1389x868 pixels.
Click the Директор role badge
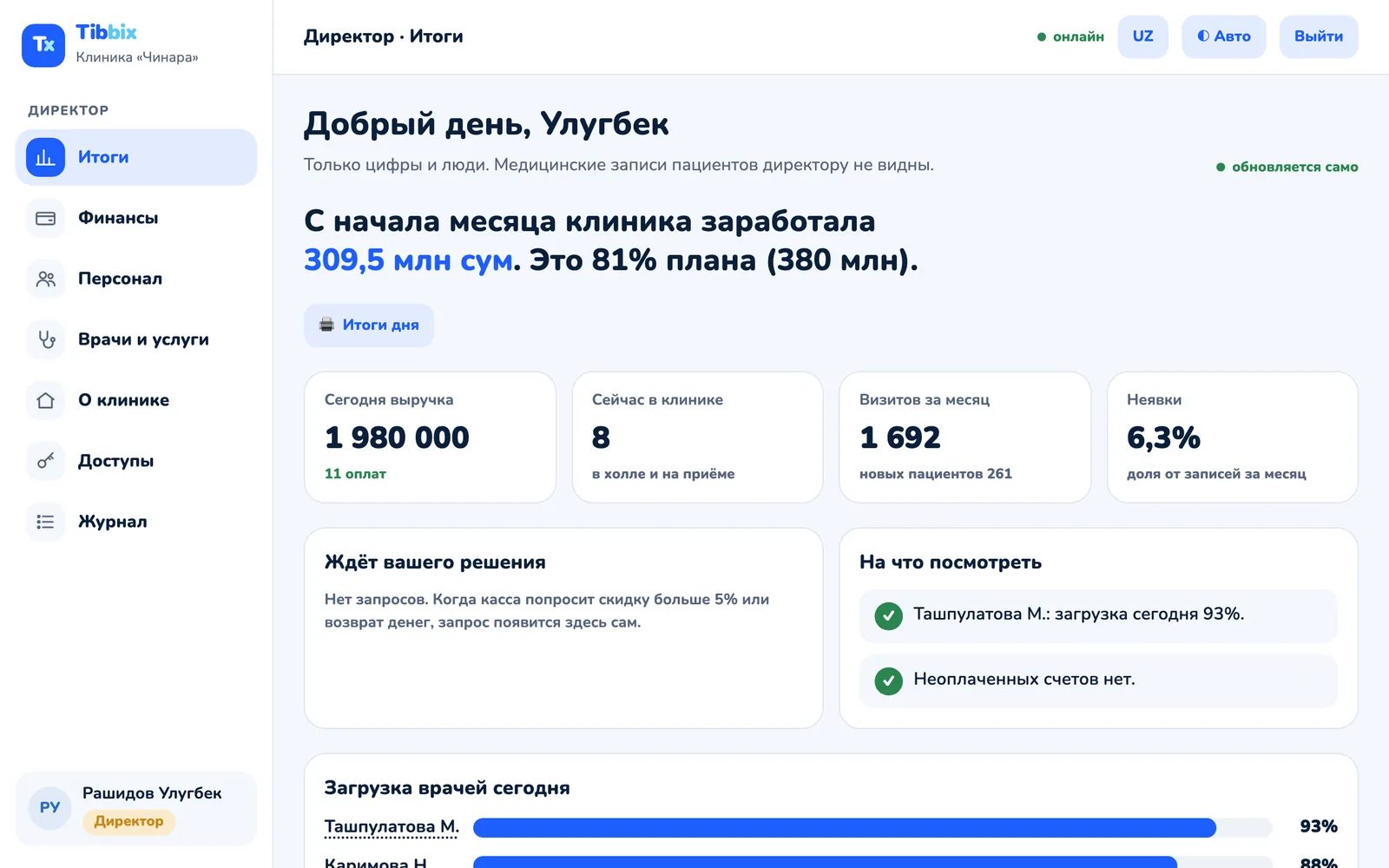click(x=128, y=821)
